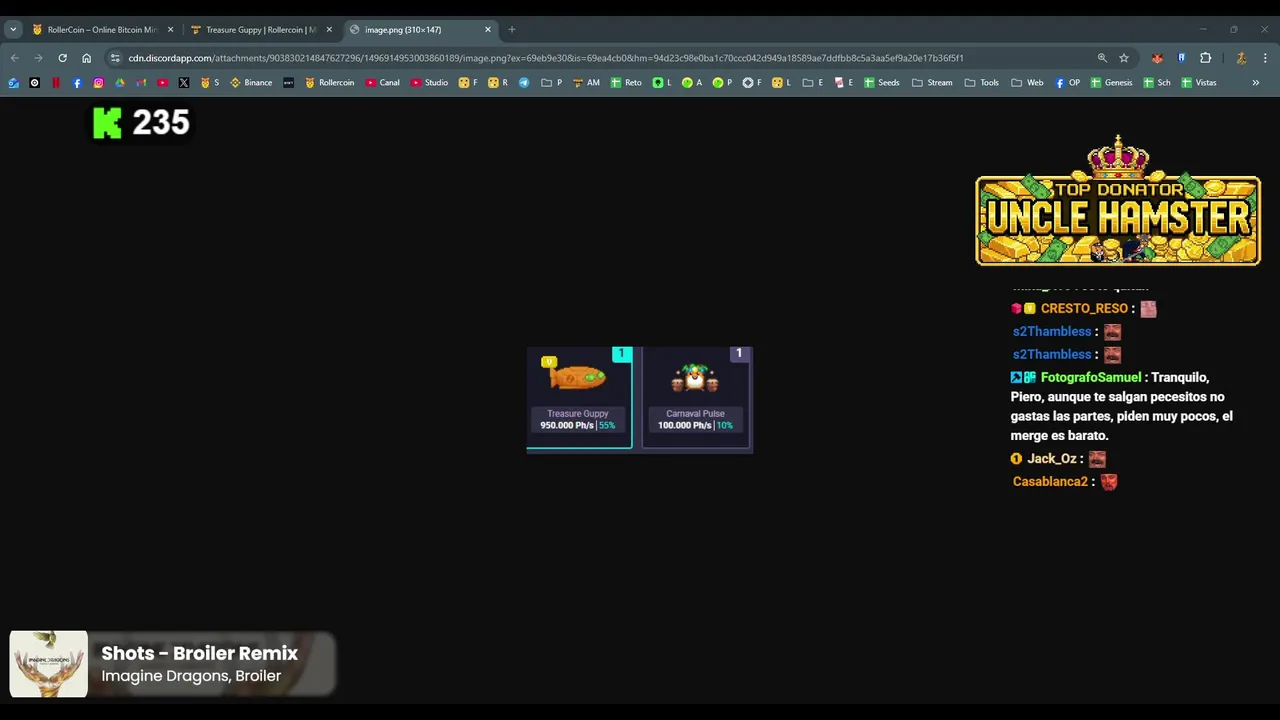This screenshot has height=720, width=1280.
Task: Click the Jack_Oz chat username
Action: tap(1051, 458)
